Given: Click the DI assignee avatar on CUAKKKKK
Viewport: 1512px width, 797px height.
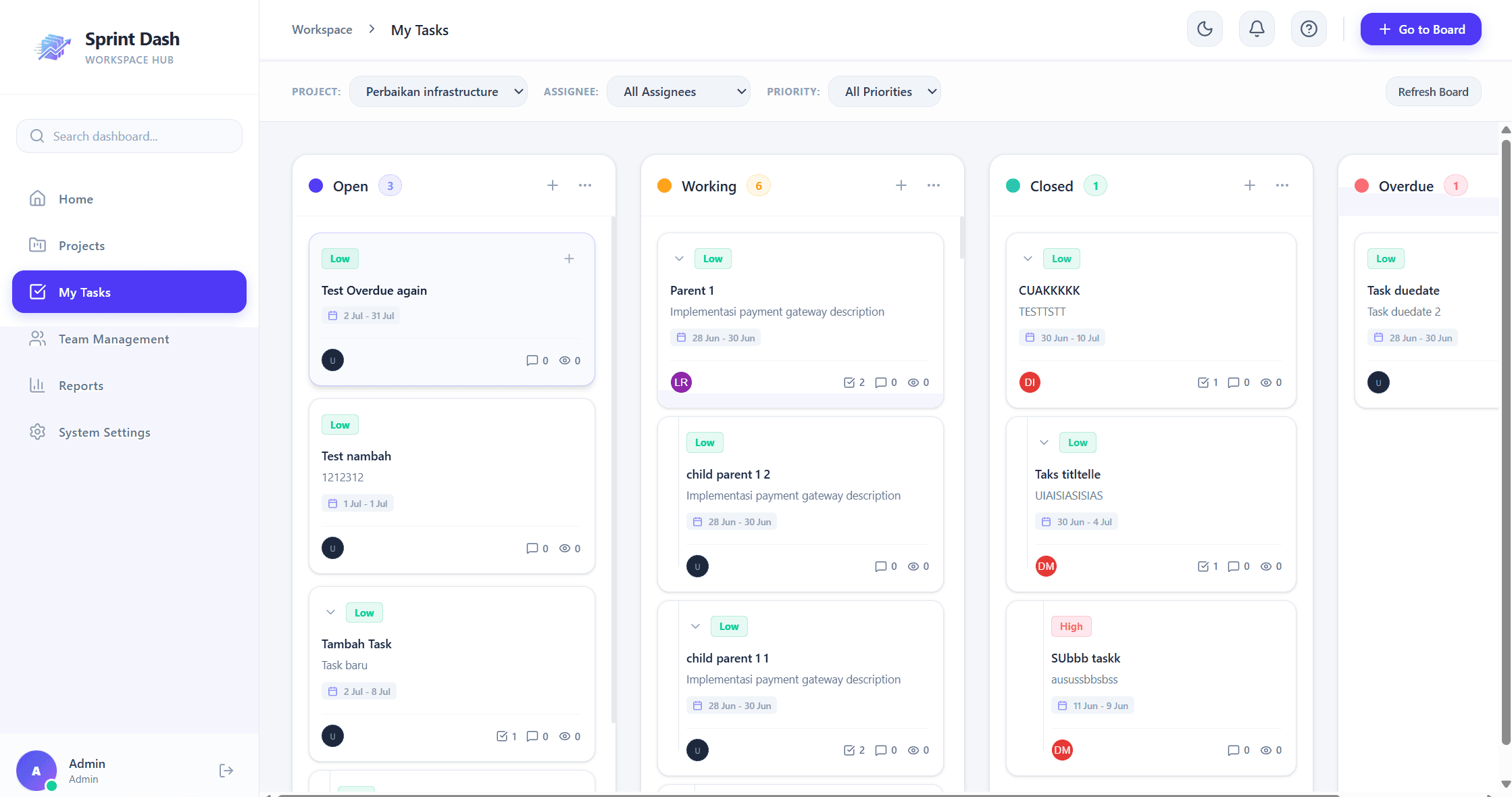Looking at the screenshot, I should (x=1030, y=383).
